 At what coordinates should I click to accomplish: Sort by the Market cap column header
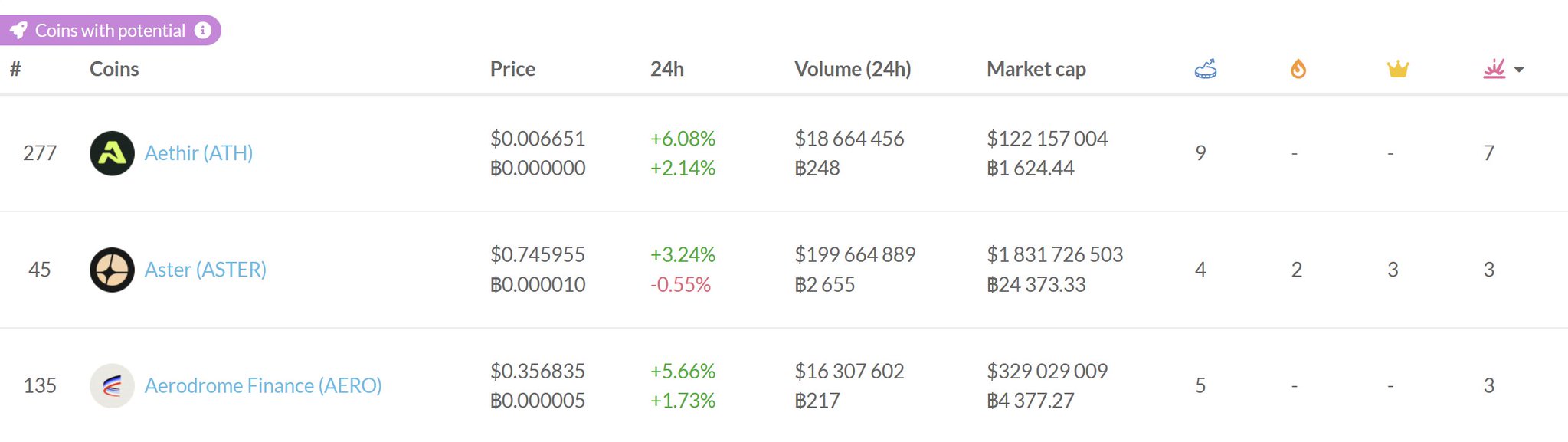point(1036,69)
